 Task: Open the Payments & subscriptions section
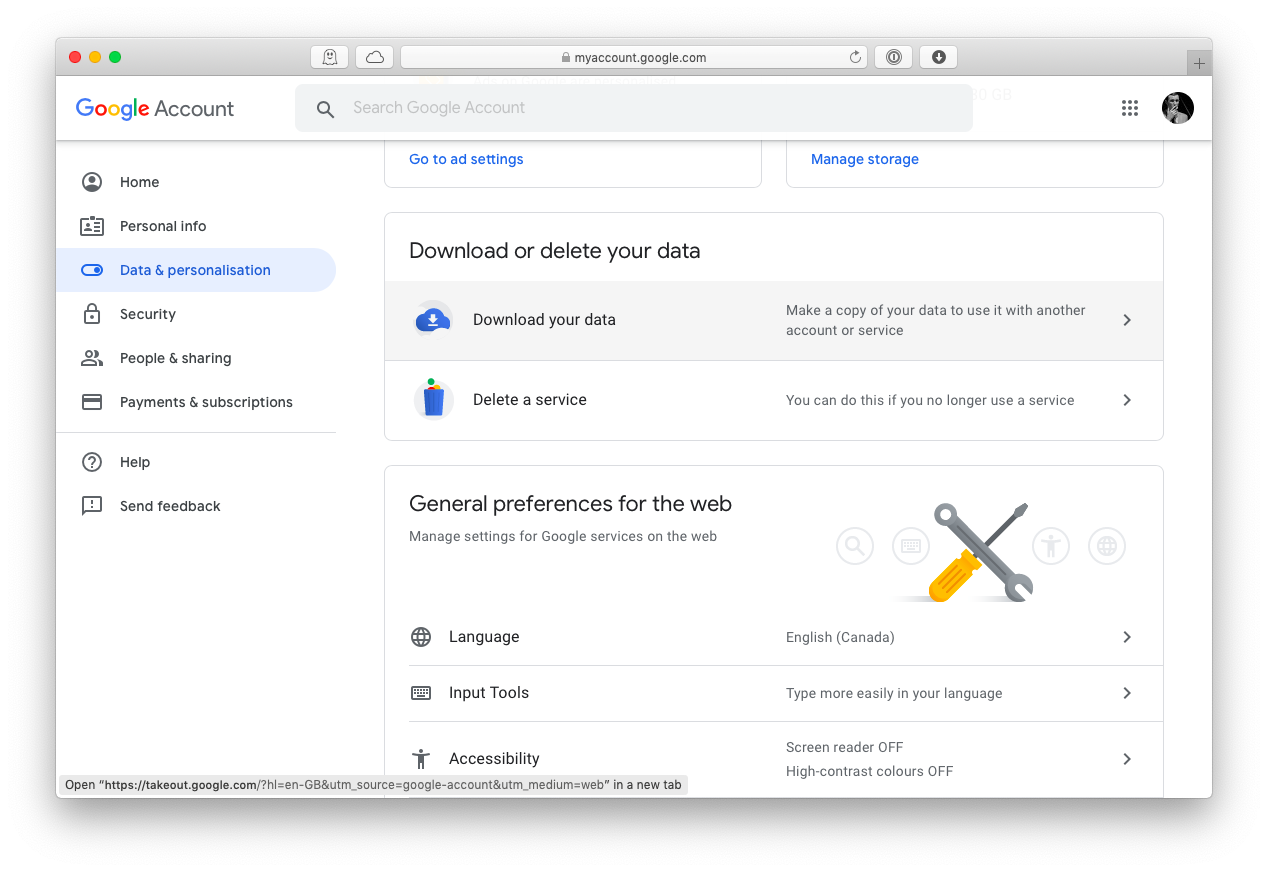tap(205, 402)
